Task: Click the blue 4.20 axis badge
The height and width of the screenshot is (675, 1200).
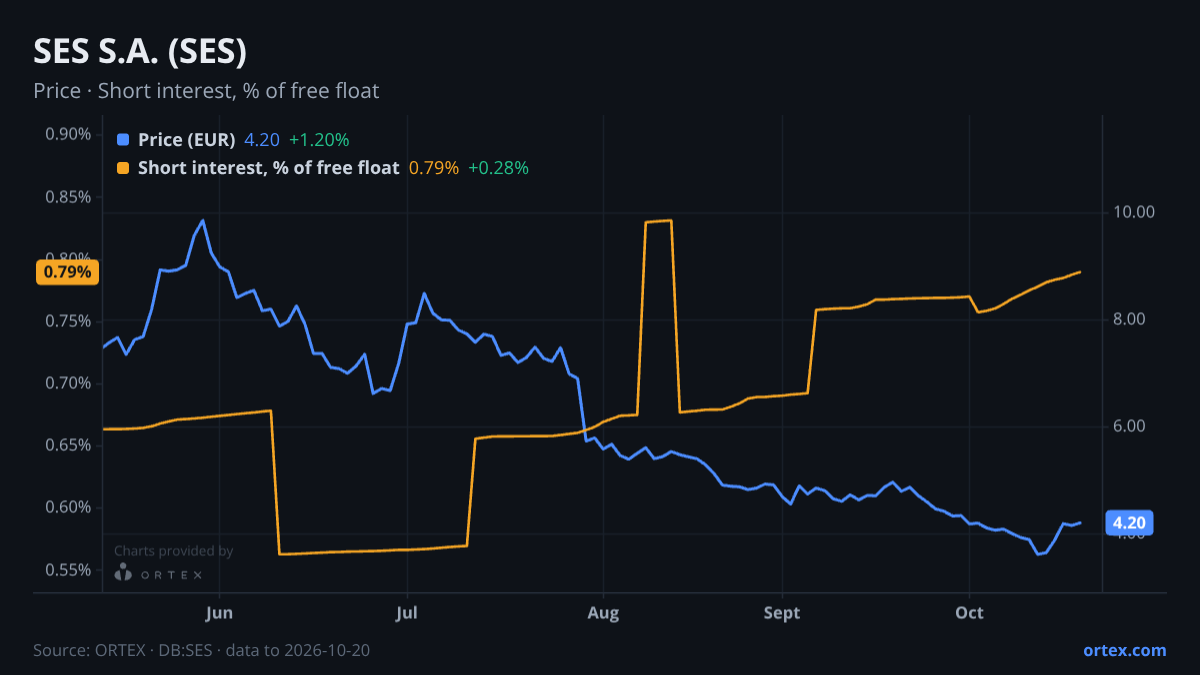Action: click(1129, 522)
